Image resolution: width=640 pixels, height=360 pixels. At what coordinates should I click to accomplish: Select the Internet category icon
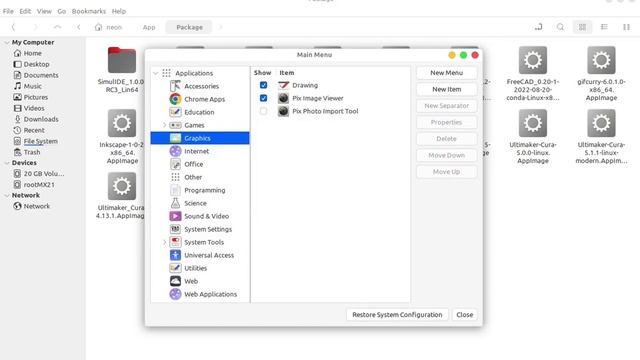pyautogui.click(x=175, y=151)
